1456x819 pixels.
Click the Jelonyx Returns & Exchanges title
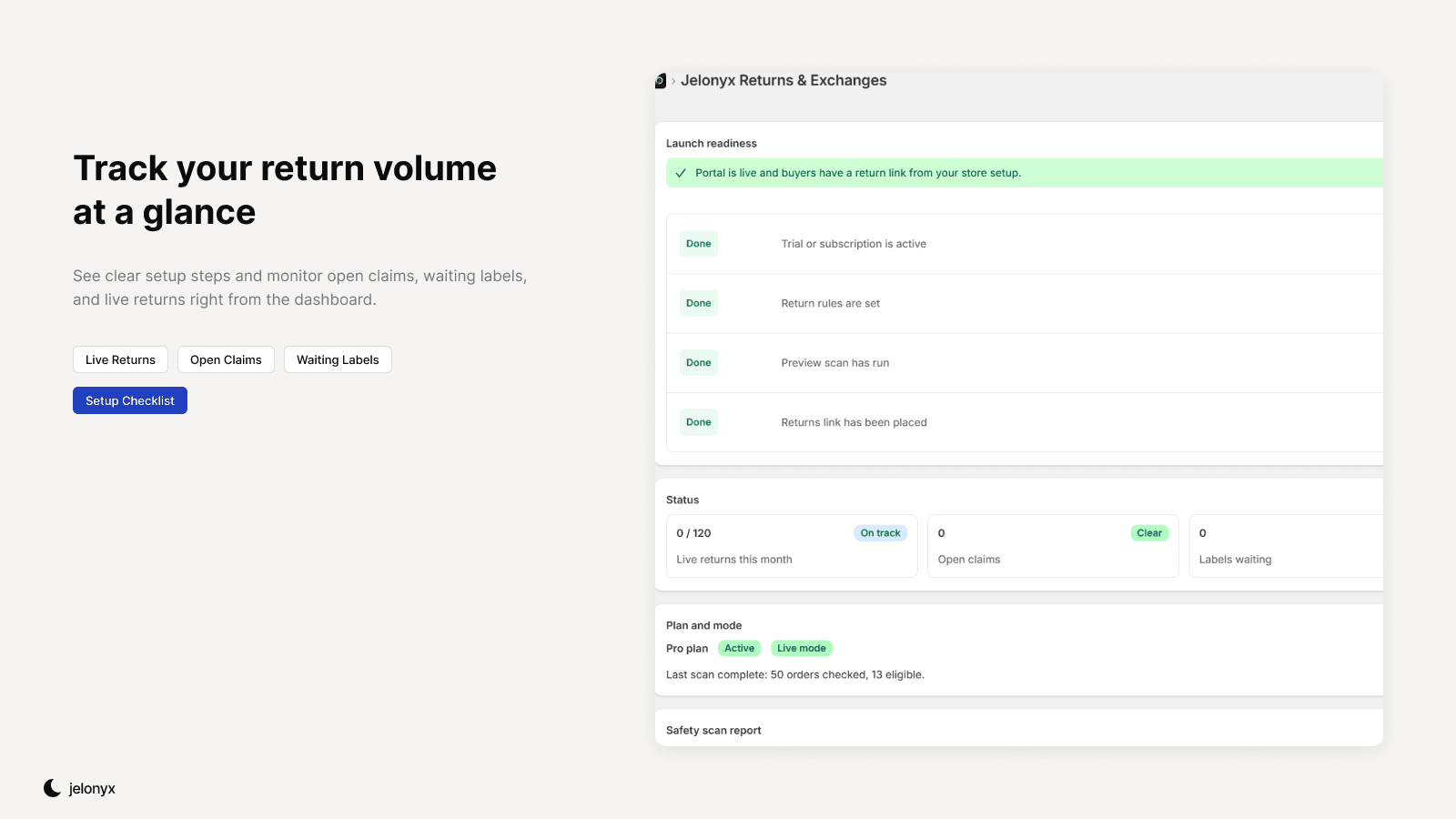tap(784, 80)
